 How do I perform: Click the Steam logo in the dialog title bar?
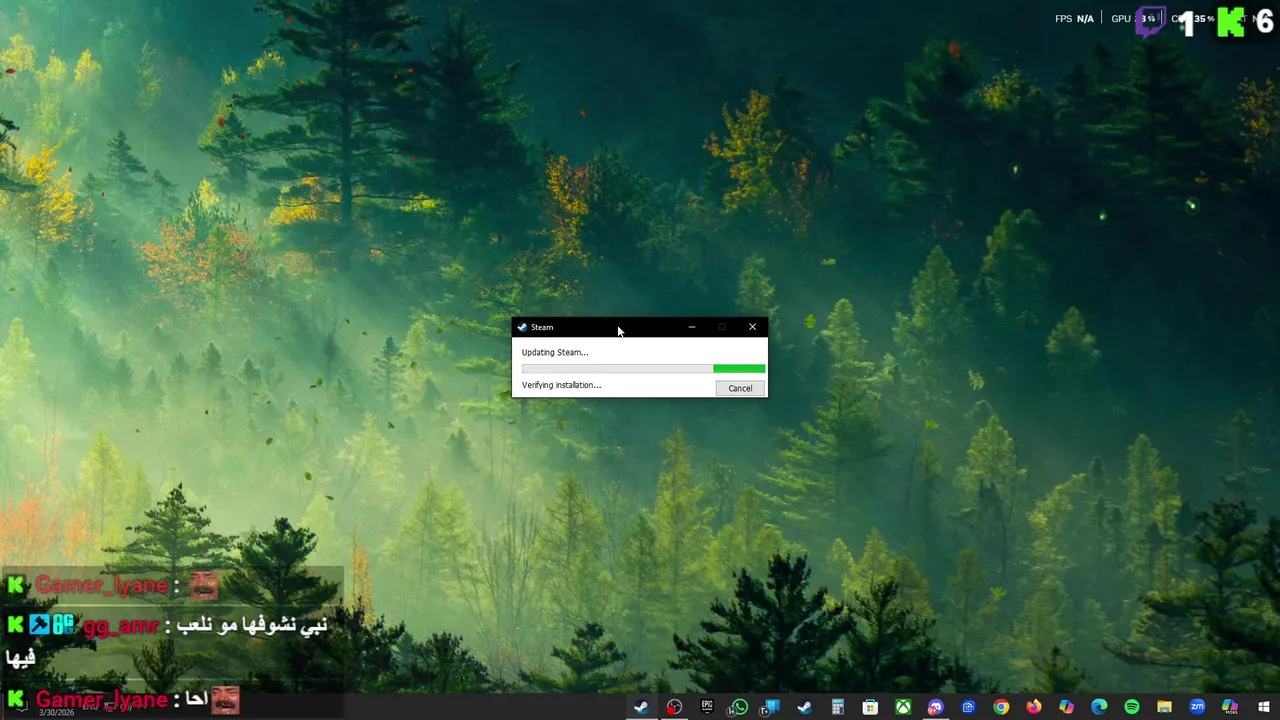[x=522, y=327]
